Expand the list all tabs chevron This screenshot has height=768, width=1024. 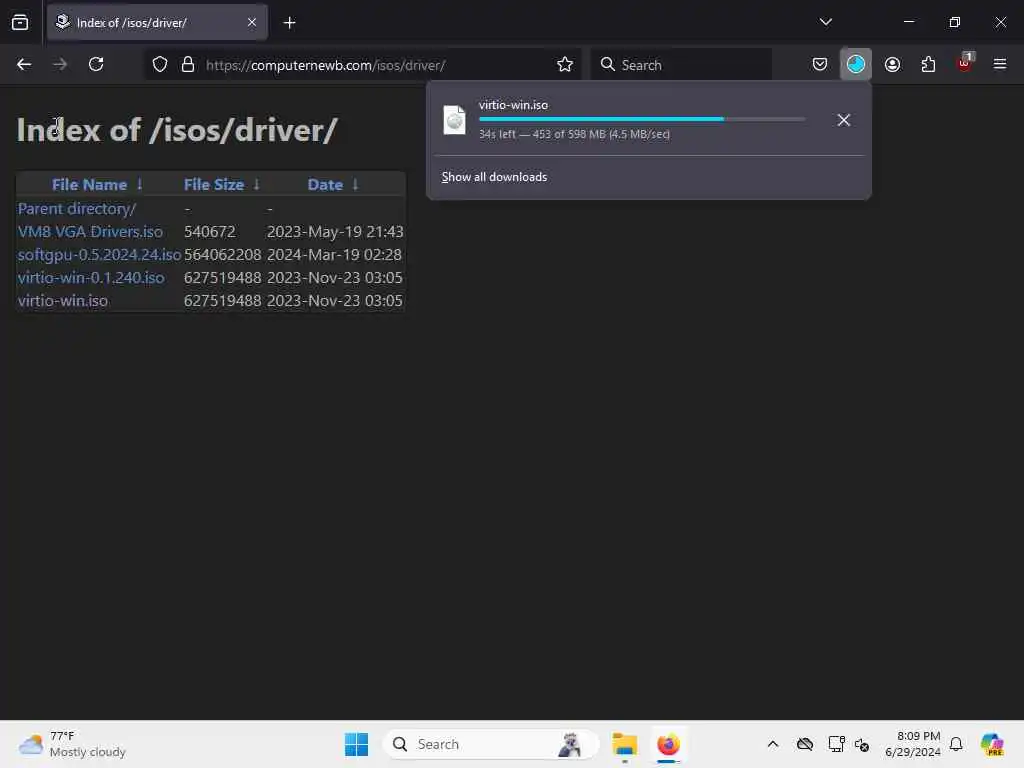pyautogui.click(x=825, y=22)
